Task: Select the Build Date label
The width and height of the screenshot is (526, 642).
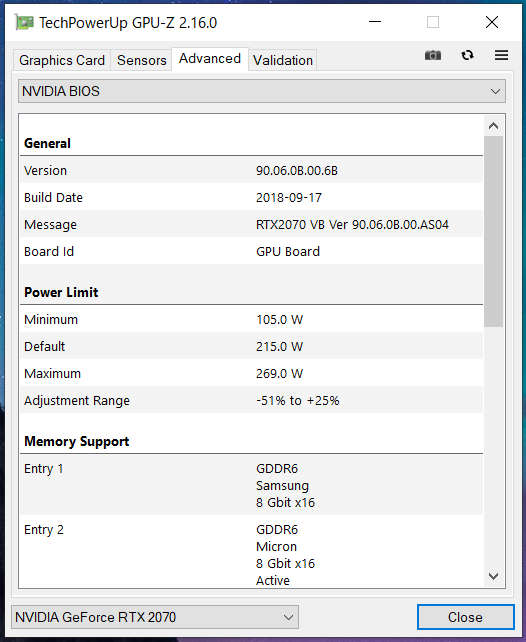Action: [53, 198]
